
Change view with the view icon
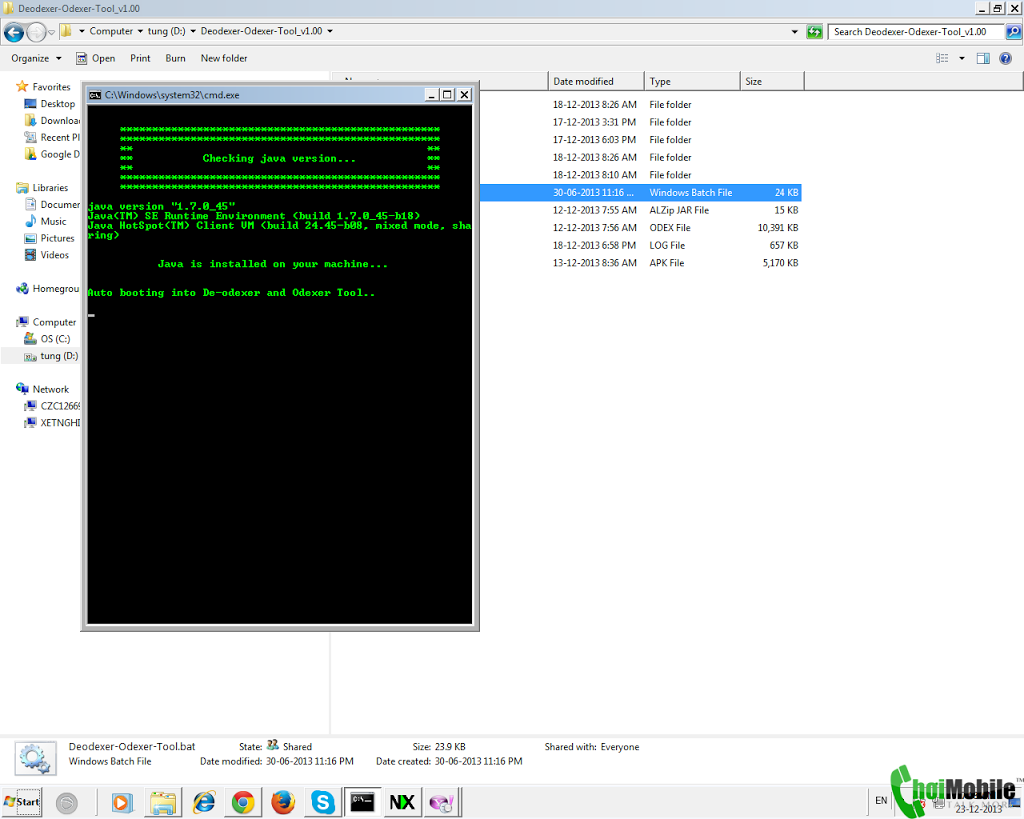(x=942, y=58)
